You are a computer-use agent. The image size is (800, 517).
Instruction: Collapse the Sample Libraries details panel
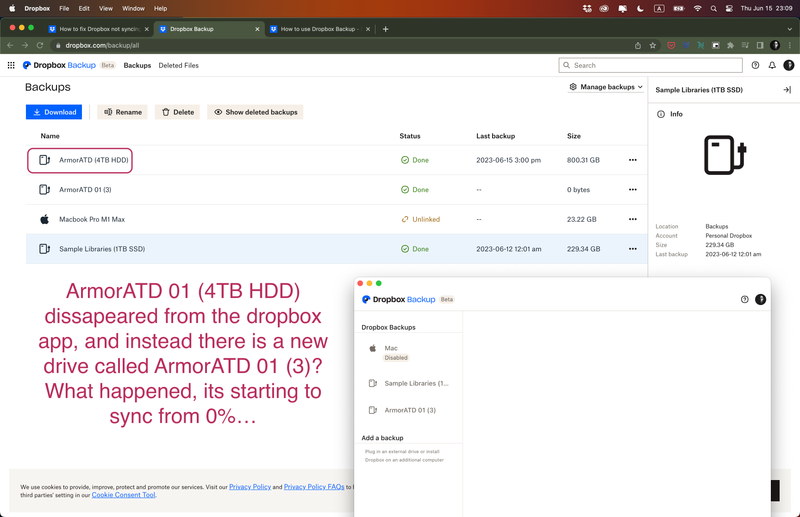pyautogui.click(x=786, y=90)
